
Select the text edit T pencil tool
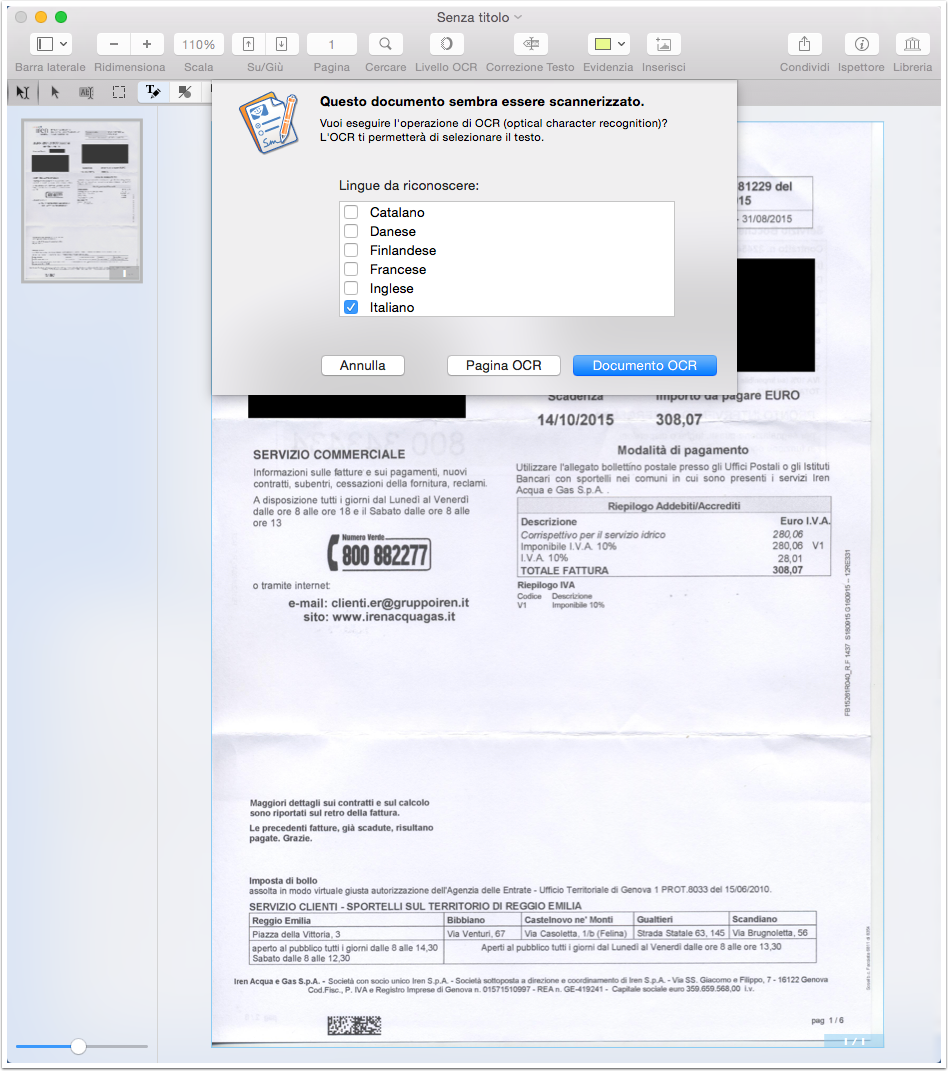click(152, 92)
